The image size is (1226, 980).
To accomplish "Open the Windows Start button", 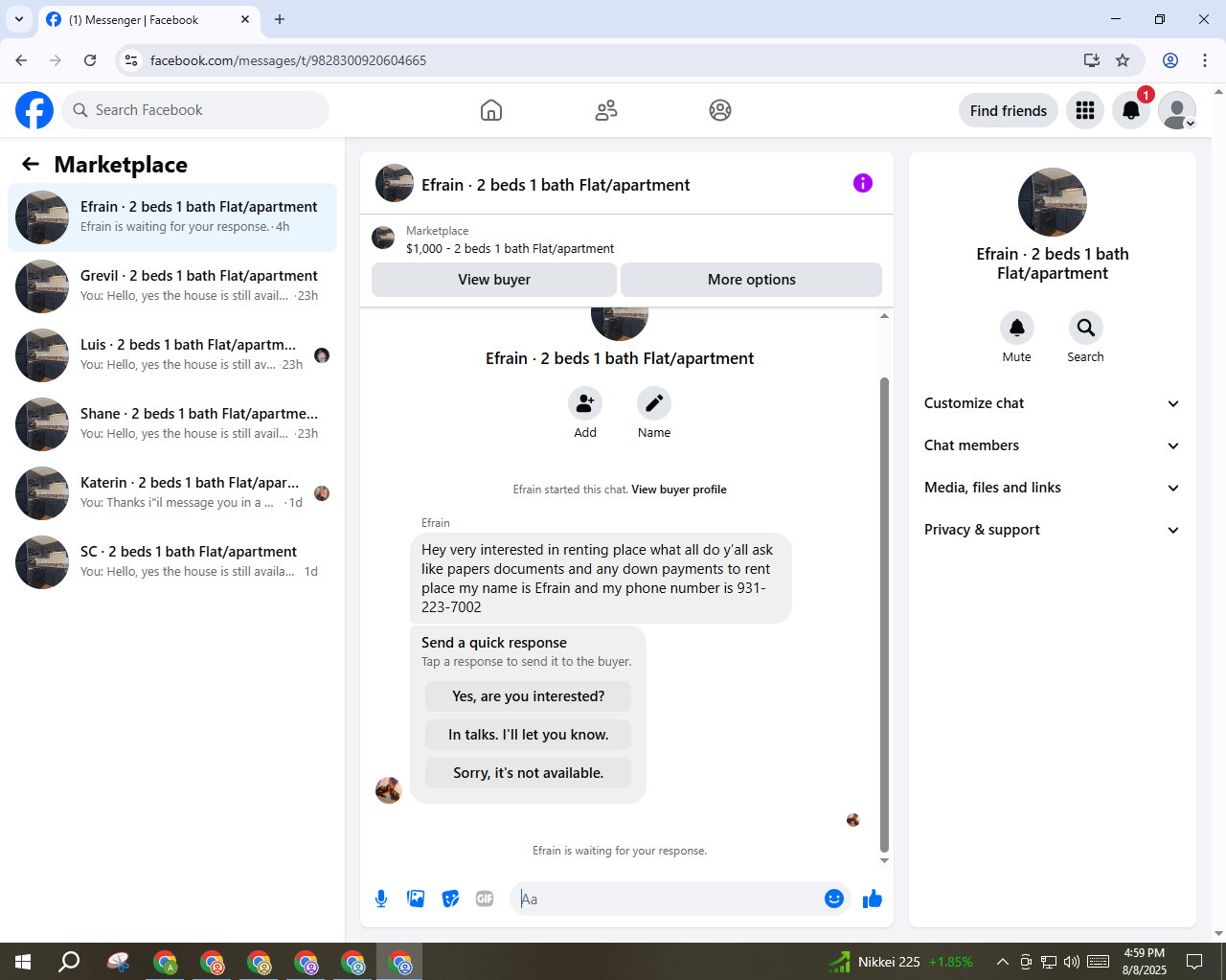I will [x=23, y=962].
